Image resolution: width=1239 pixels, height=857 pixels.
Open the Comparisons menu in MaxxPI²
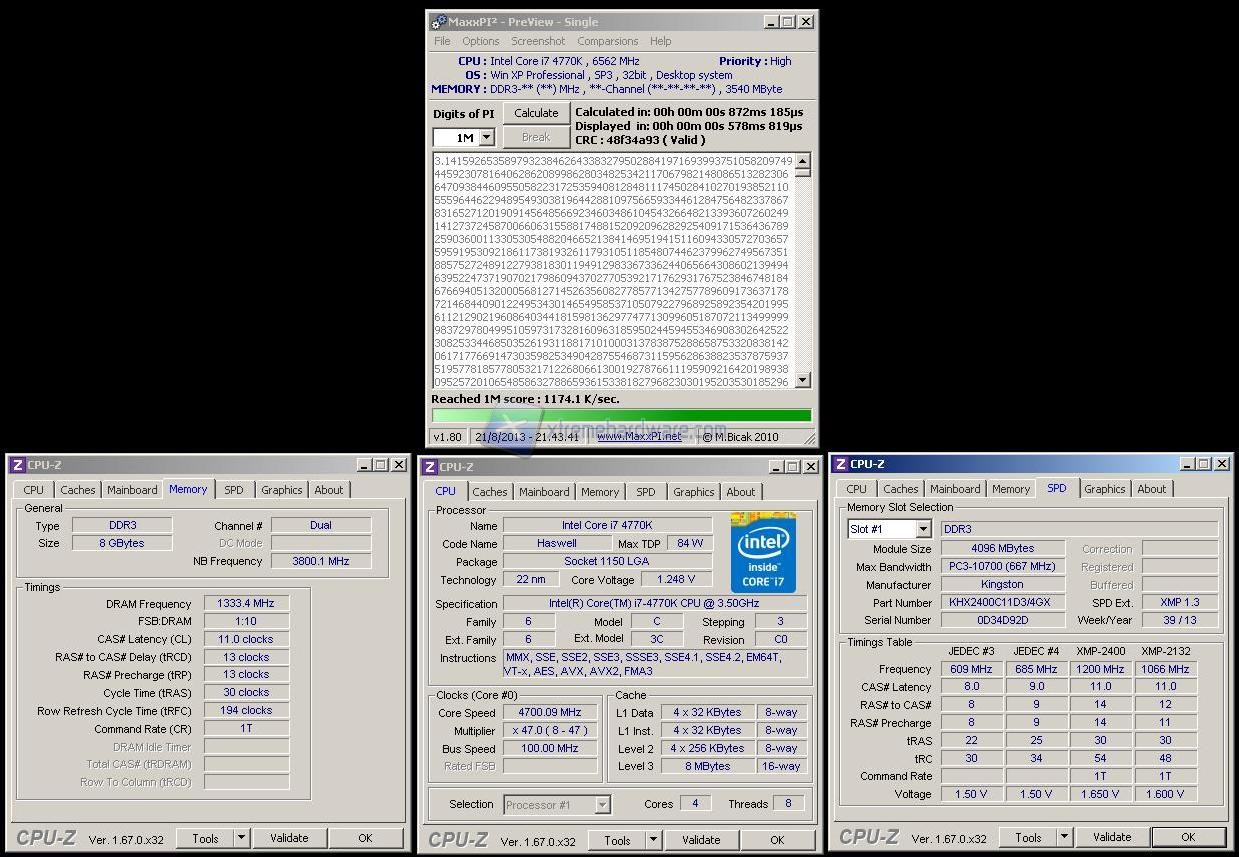click(607, 41)
